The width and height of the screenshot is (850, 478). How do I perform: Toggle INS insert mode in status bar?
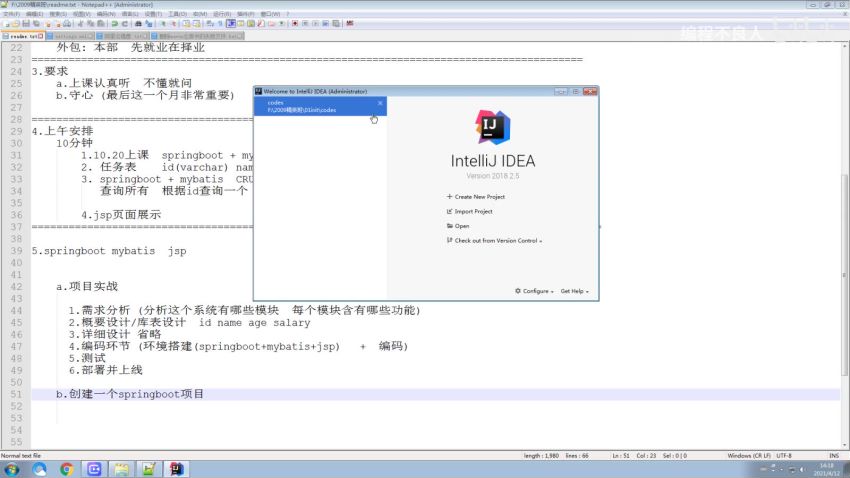point(834,456)
